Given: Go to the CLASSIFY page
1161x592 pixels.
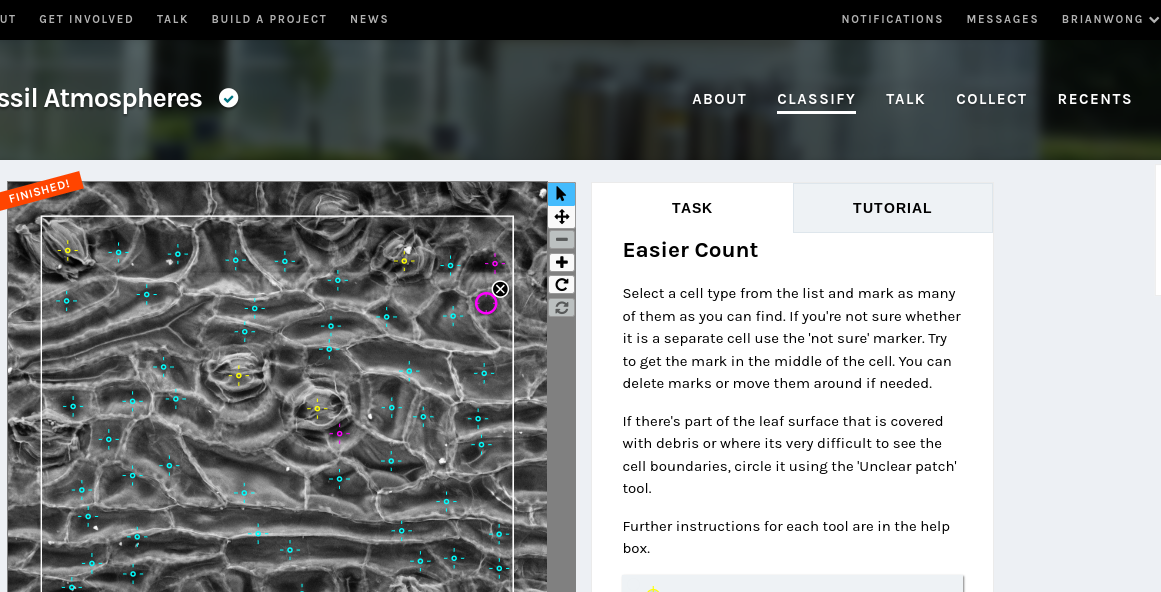Looking at the screenshot, I should [x=816, y=99].
